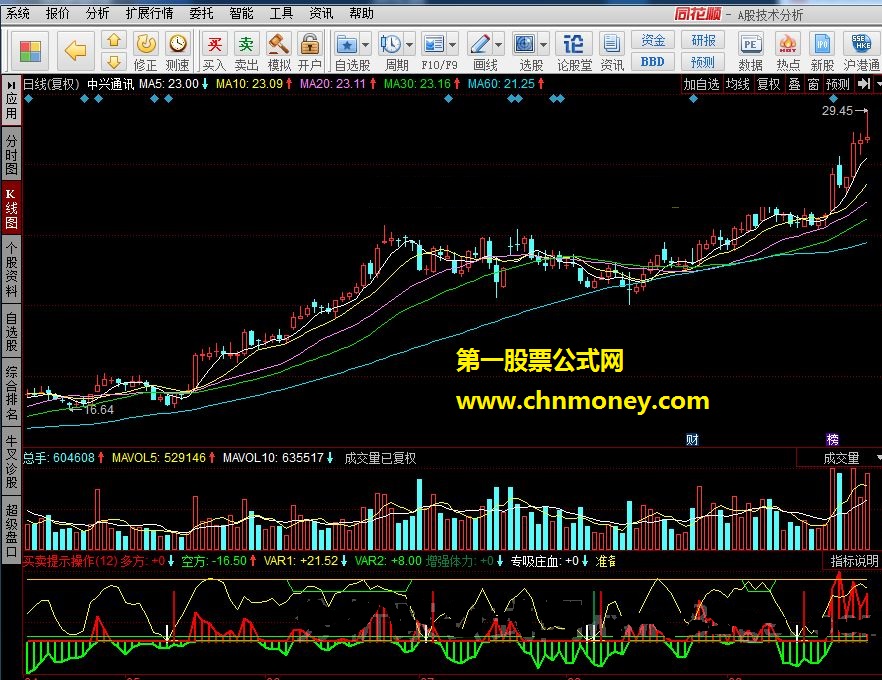Open the 沪港通 SSE HKE icon
This screenshot has height=680, width=882.
tap(861, 51)
